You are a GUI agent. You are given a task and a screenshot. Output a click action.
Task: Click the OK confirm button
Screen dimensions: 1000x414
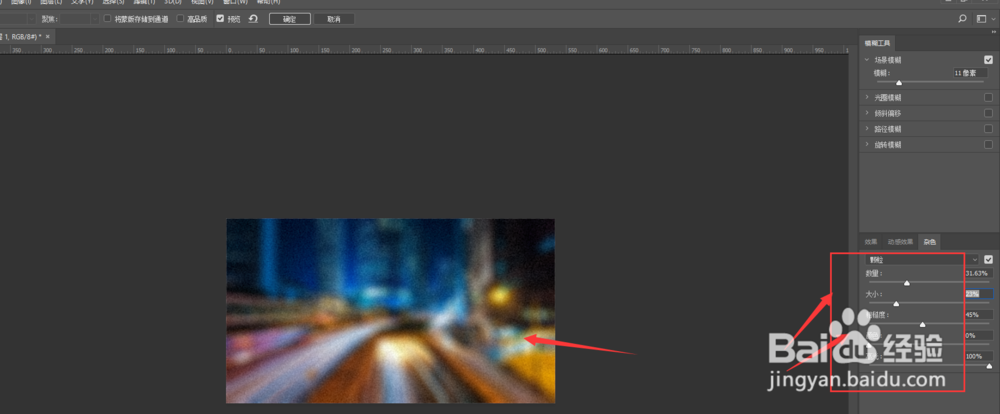click(290, 19)
